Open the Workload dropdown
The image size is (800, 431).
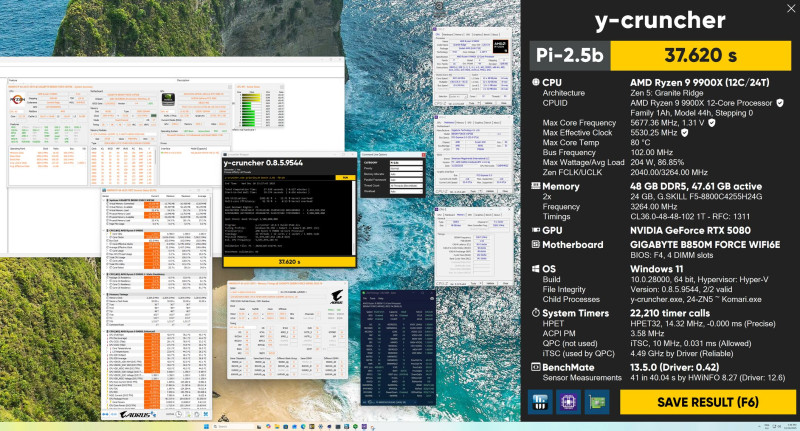(x=406, y=191)
